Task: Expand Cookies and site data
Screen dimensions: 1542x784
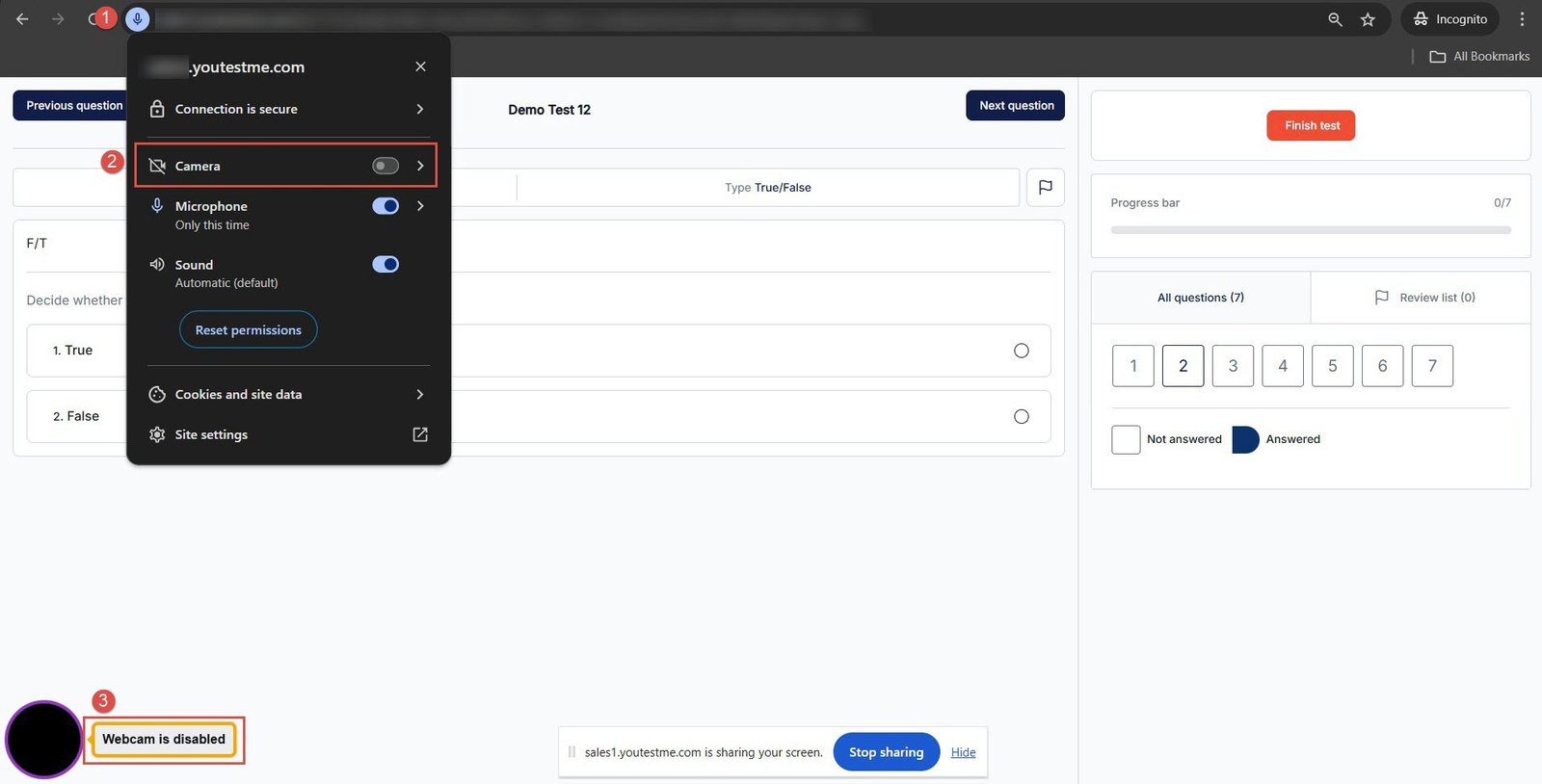Action: coord(420,394)
